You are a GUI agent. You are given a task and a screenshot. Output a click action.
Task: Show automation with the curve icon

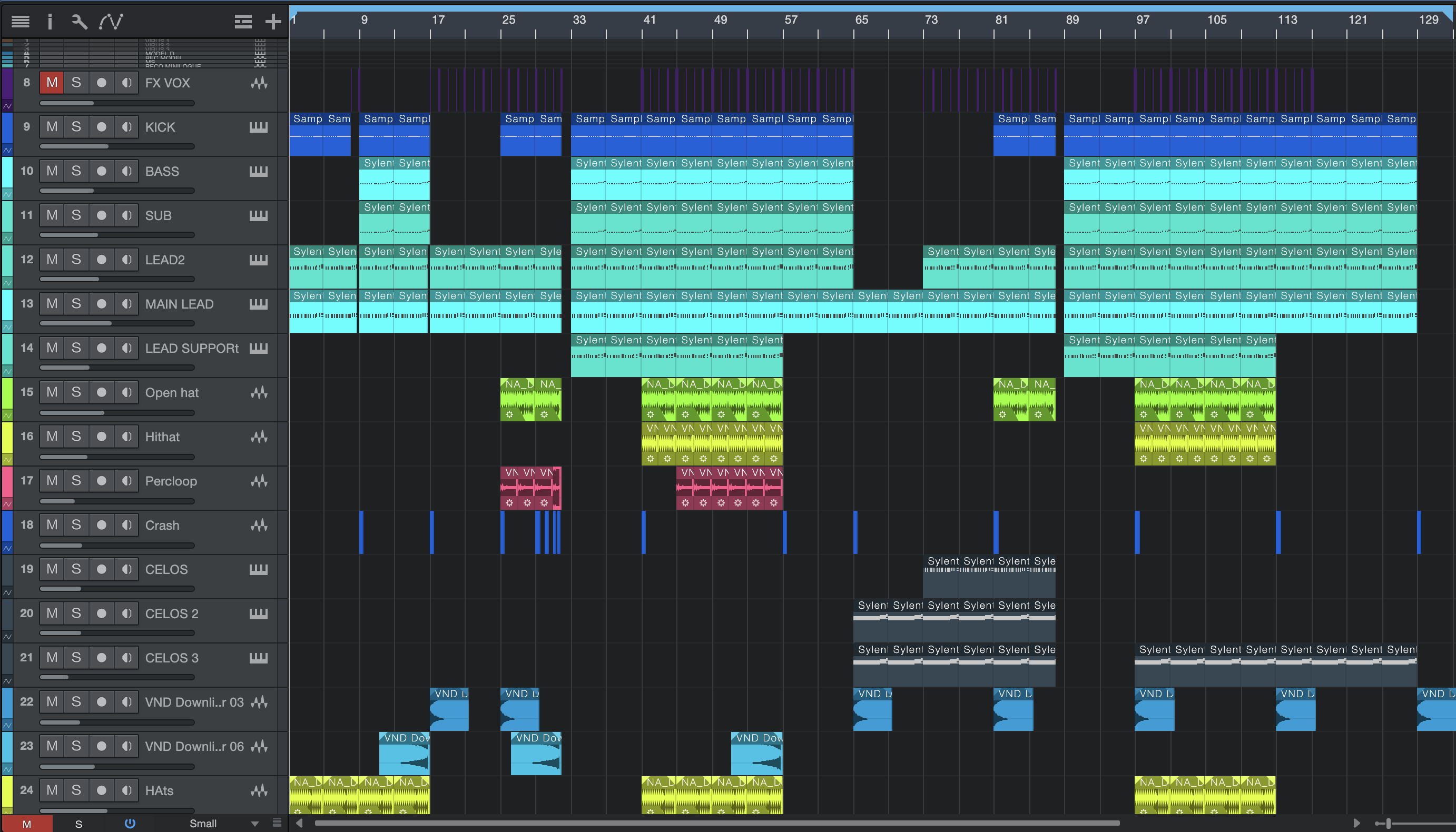(x=111, y=22)
